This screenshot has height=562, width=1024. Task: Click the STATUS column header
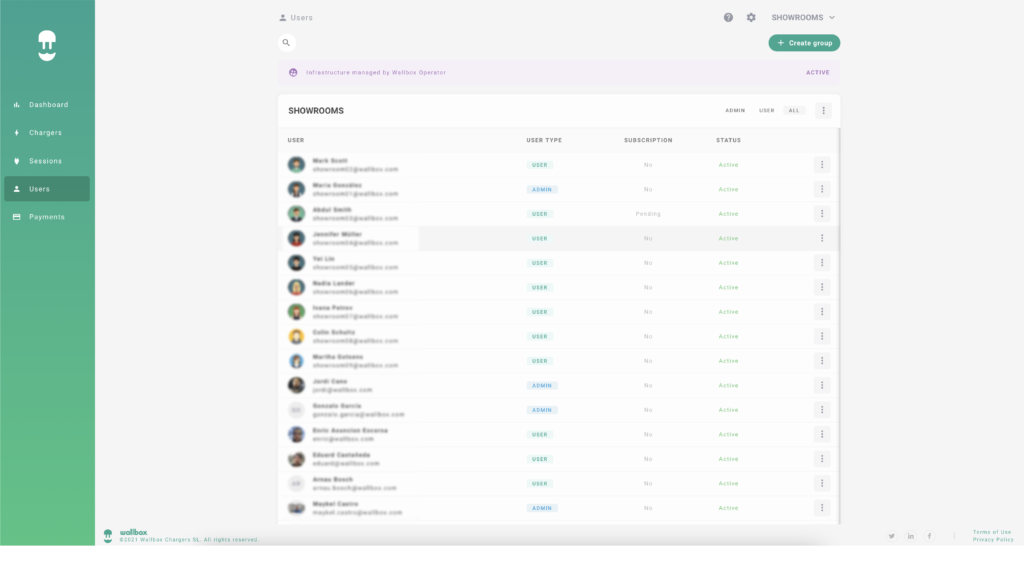pos(728,140)
